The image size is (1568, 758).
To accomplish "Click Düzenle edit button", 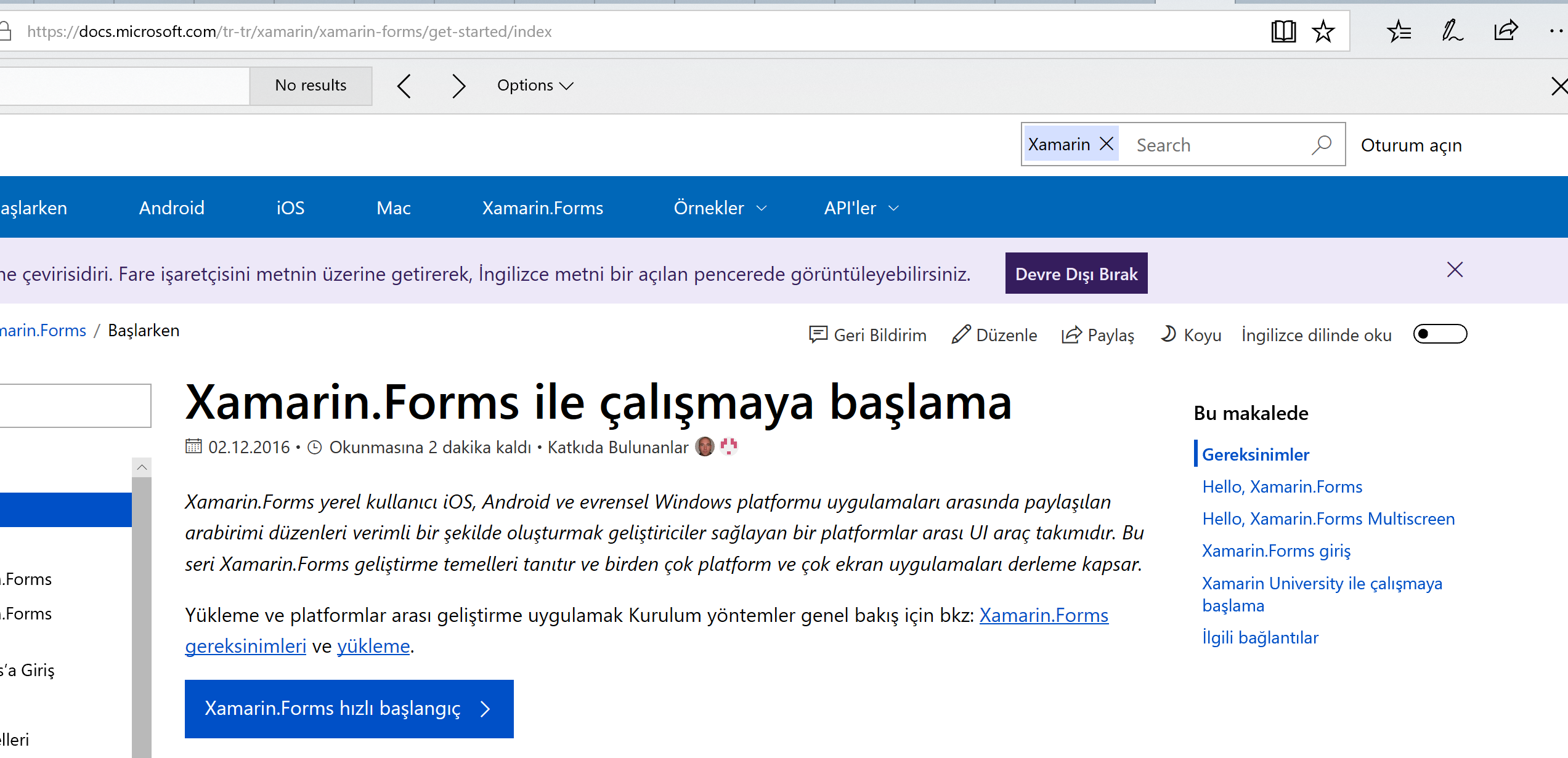I will 994,335.
